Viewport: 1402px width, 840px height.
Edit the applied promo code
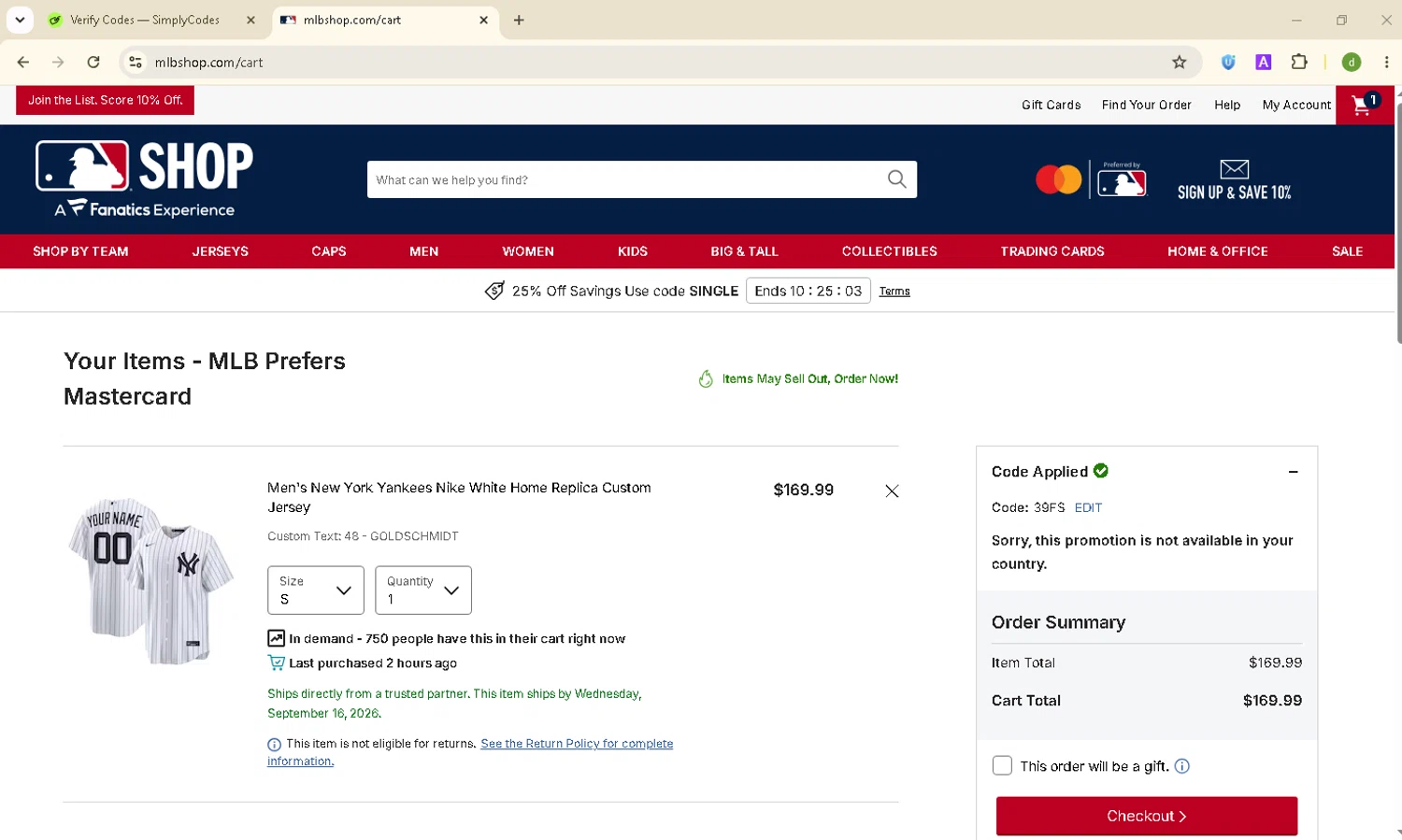tap(1088, 507)
